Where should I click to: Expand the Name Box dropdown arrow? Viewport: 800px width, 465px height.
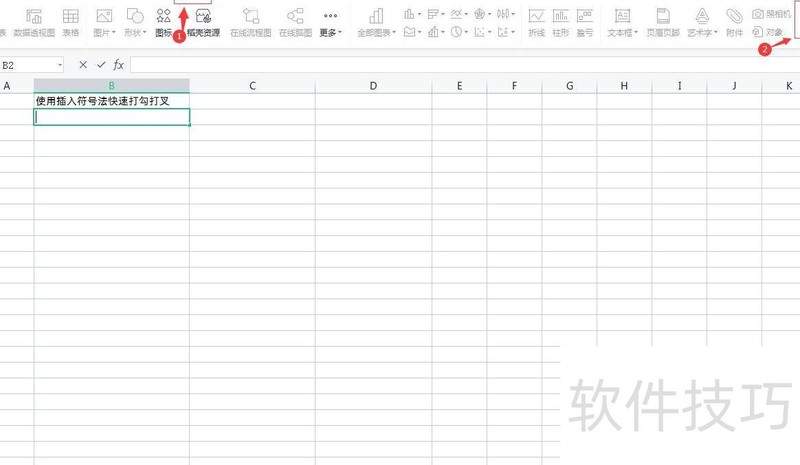(60, 65)
